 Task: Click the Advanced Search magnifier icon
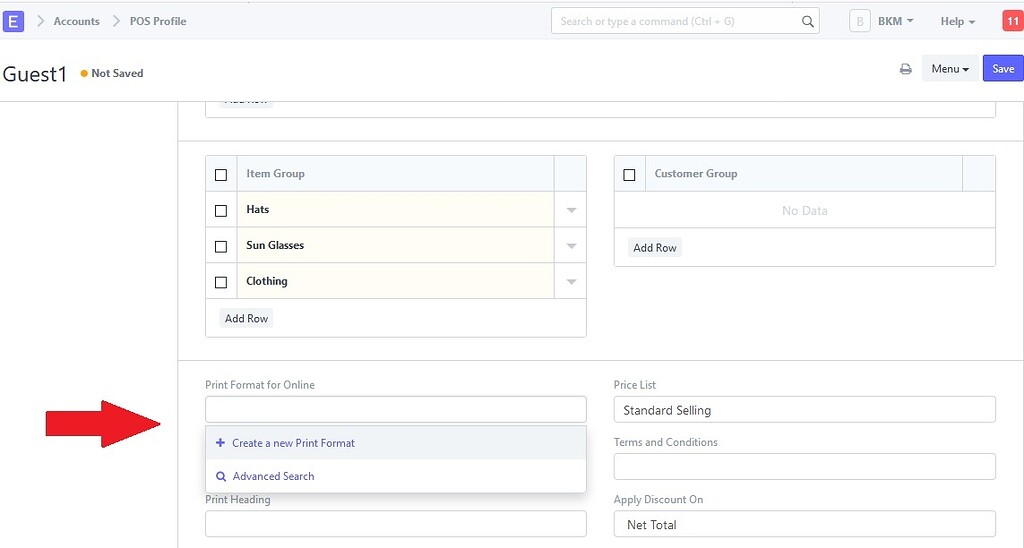click(x=221, y=477)
